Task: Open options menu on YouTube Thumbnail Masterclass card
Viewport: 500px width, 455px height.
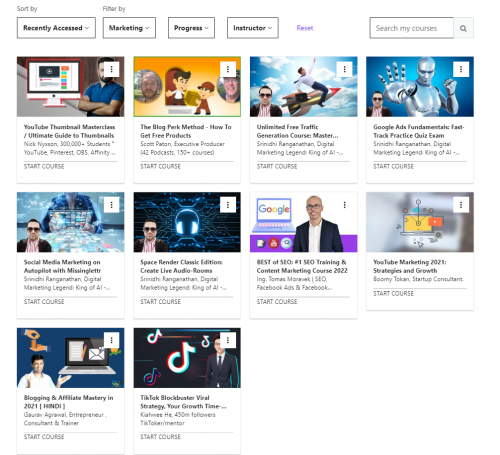Action: pos(111,69)
